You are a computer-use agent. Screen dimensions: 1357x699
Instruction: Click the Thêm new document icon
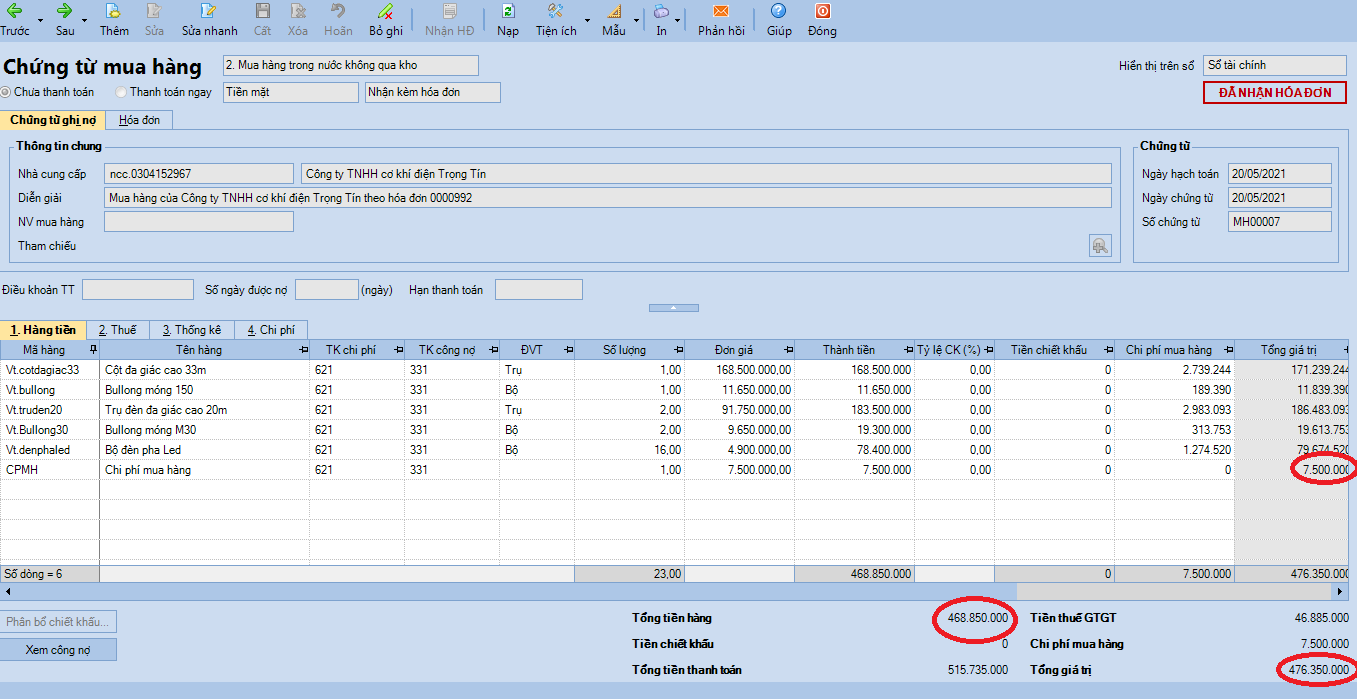coord(114,11)
